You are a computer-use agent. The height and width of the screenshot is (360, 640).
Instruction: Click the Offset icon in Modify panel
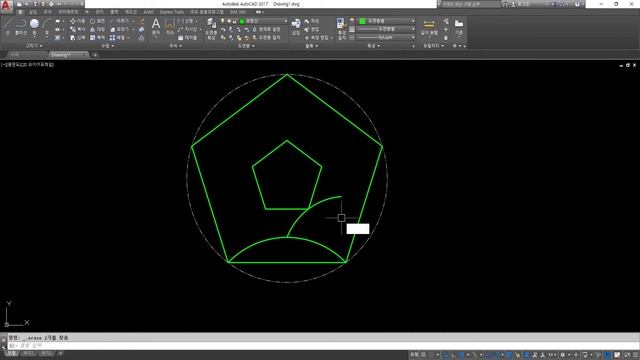coord(141,38)
